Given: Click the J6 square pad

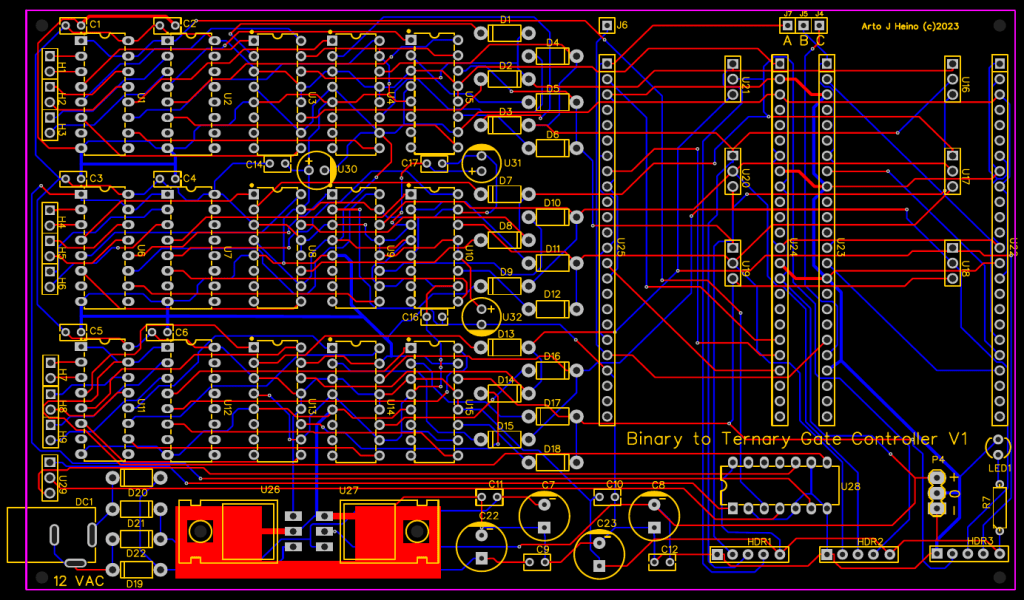Looking at the screenshot, I should tap(606, 25).
